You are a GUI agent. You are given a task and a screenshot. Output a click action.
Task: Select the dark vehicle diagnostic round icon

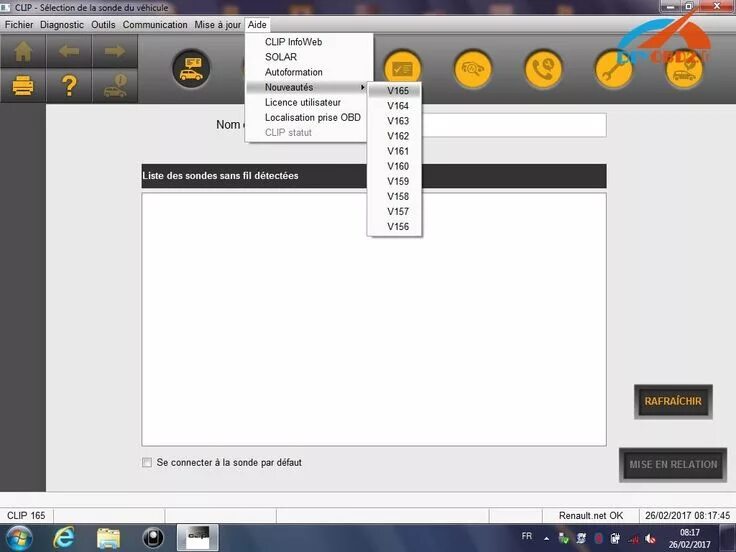(x=191, y=69)
